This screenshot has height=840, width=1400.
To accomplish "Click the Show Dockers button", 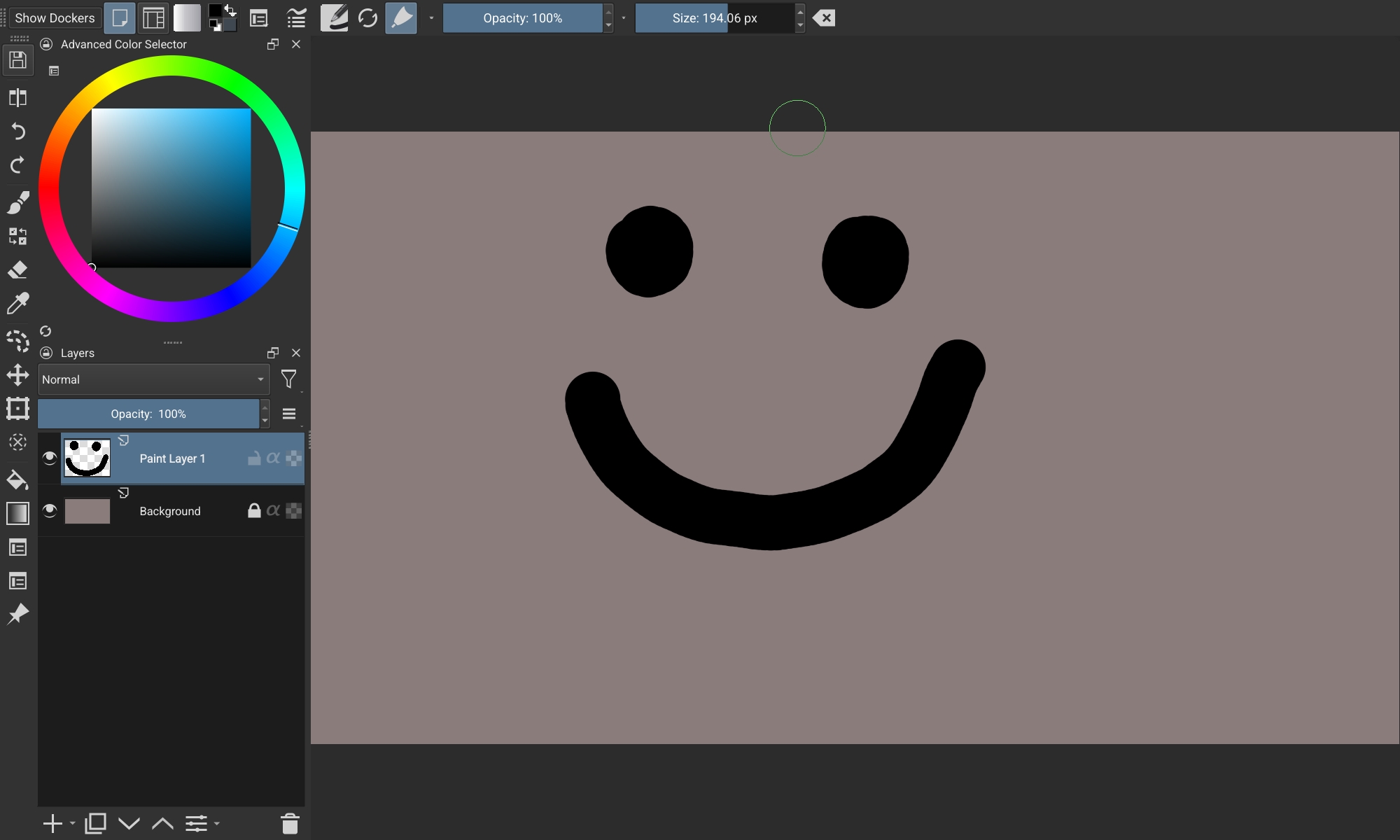I will (55, 18).
